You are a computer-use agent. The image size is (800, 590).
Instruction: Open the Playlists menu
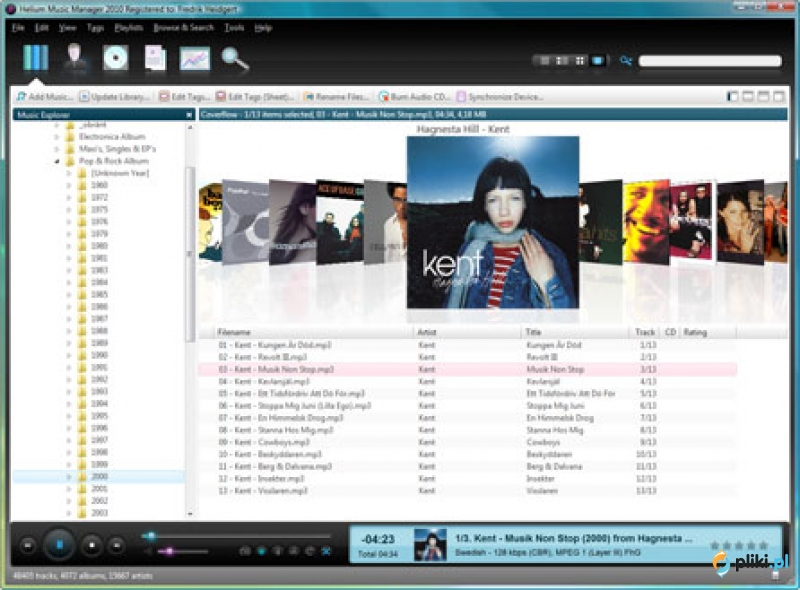[129, 28]
